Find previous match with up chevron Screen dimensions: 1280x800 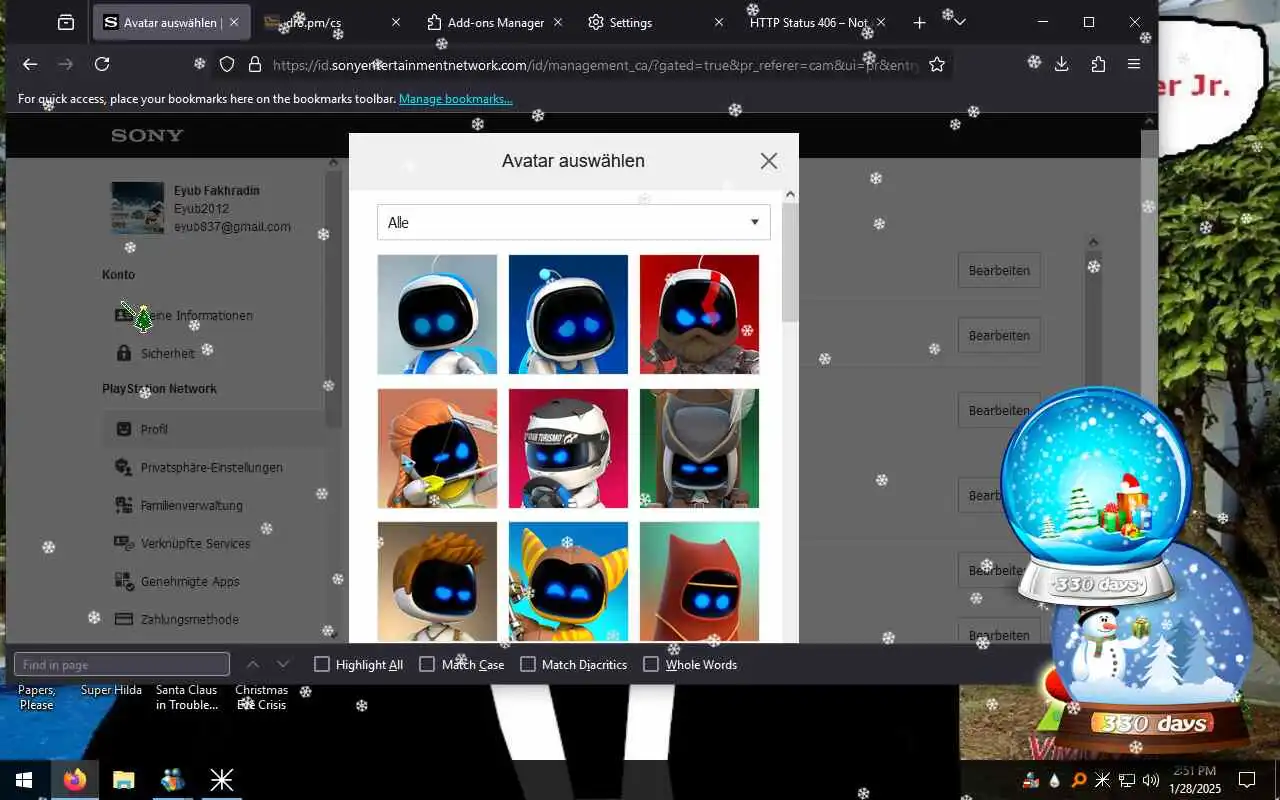tap(253, 664)
